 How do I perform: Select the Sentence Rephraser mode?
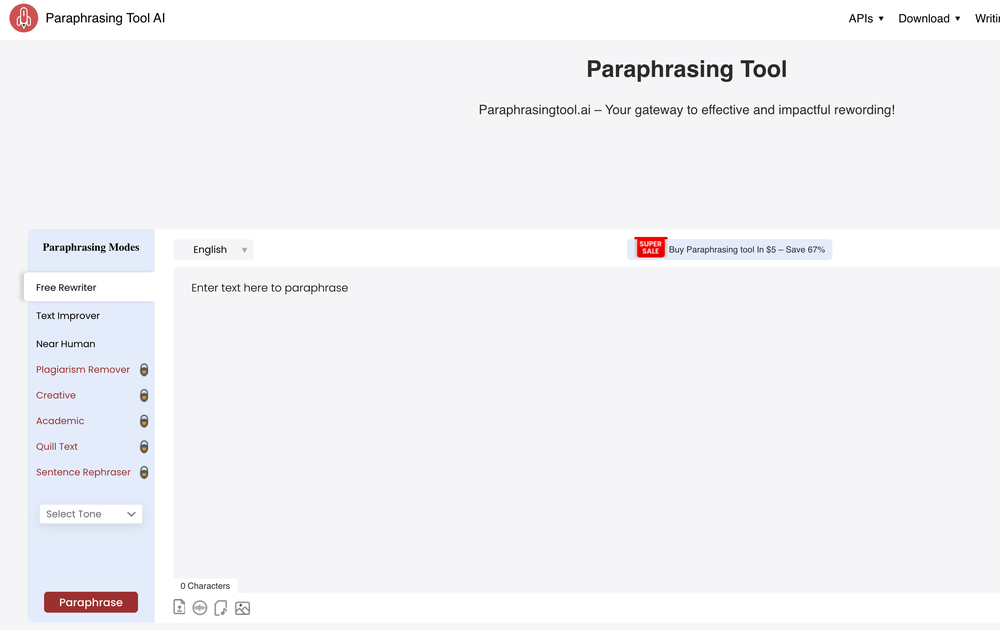(83, 472)
